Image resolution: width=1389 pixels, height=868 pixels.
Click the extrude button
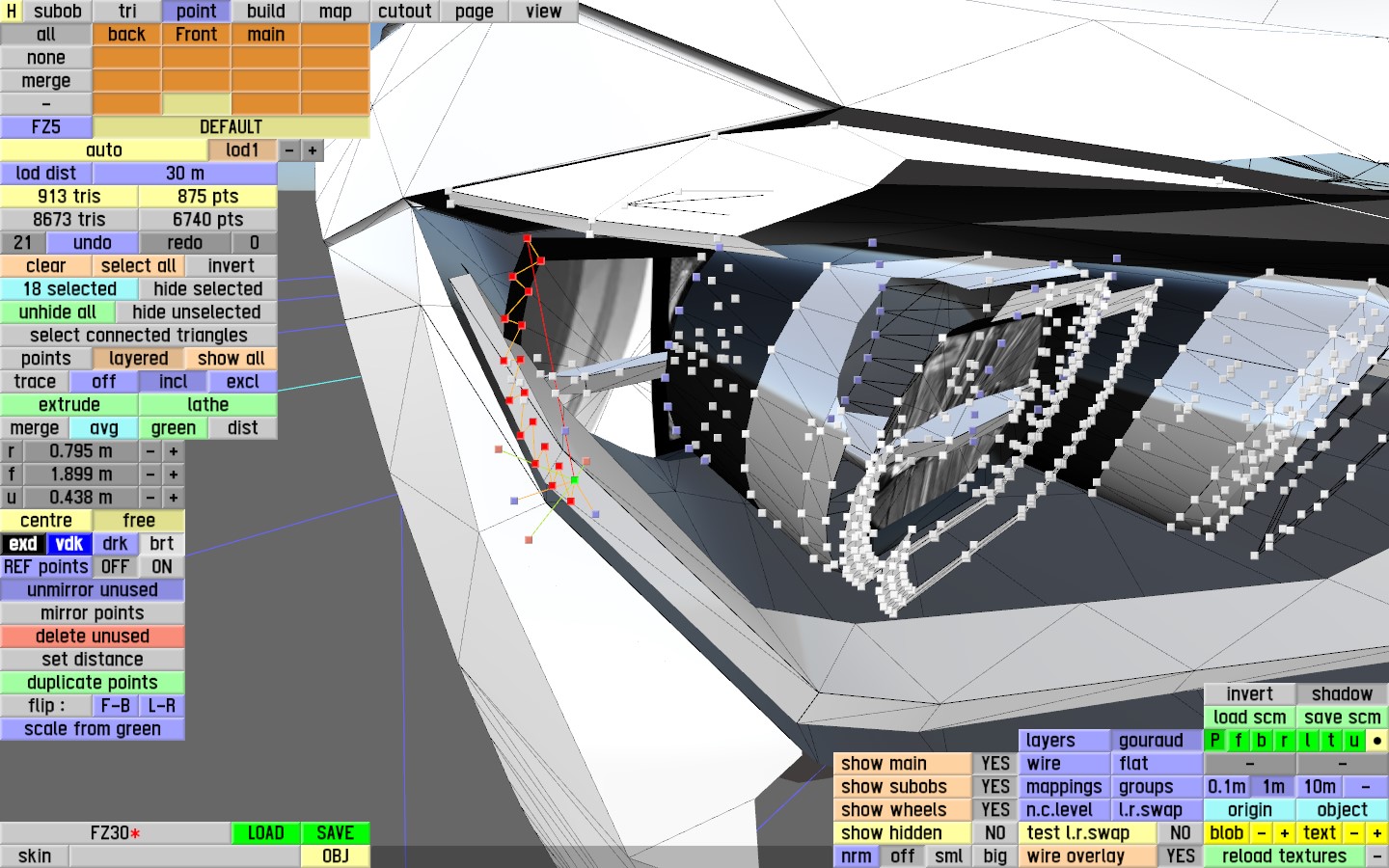pyautogui.click(x=69, y=405)
